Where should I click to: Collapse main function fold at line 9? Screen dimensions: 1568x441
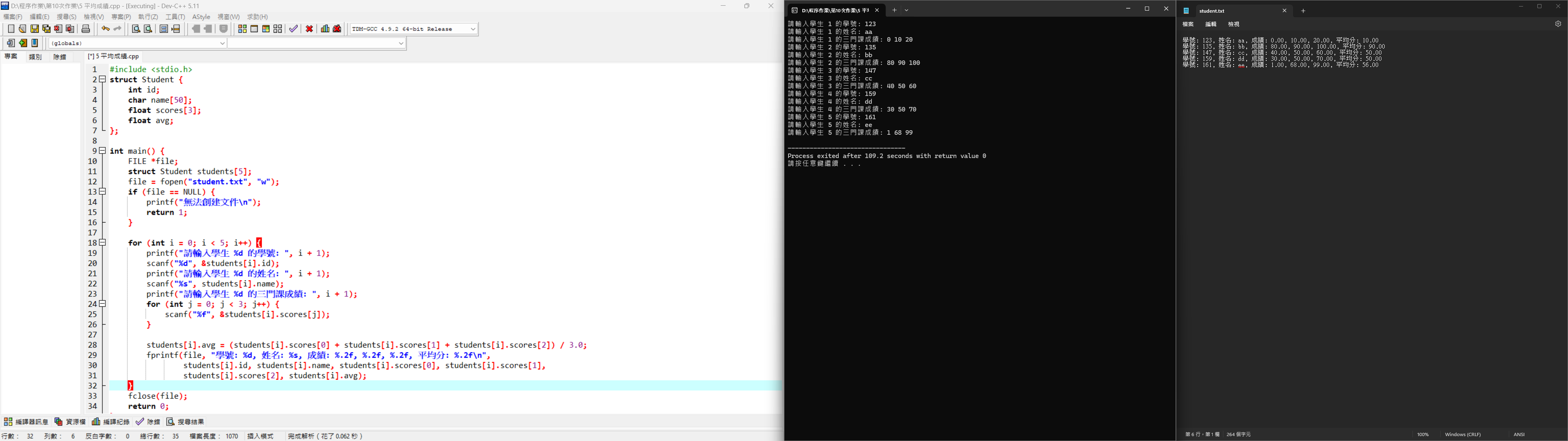[103, 150]
